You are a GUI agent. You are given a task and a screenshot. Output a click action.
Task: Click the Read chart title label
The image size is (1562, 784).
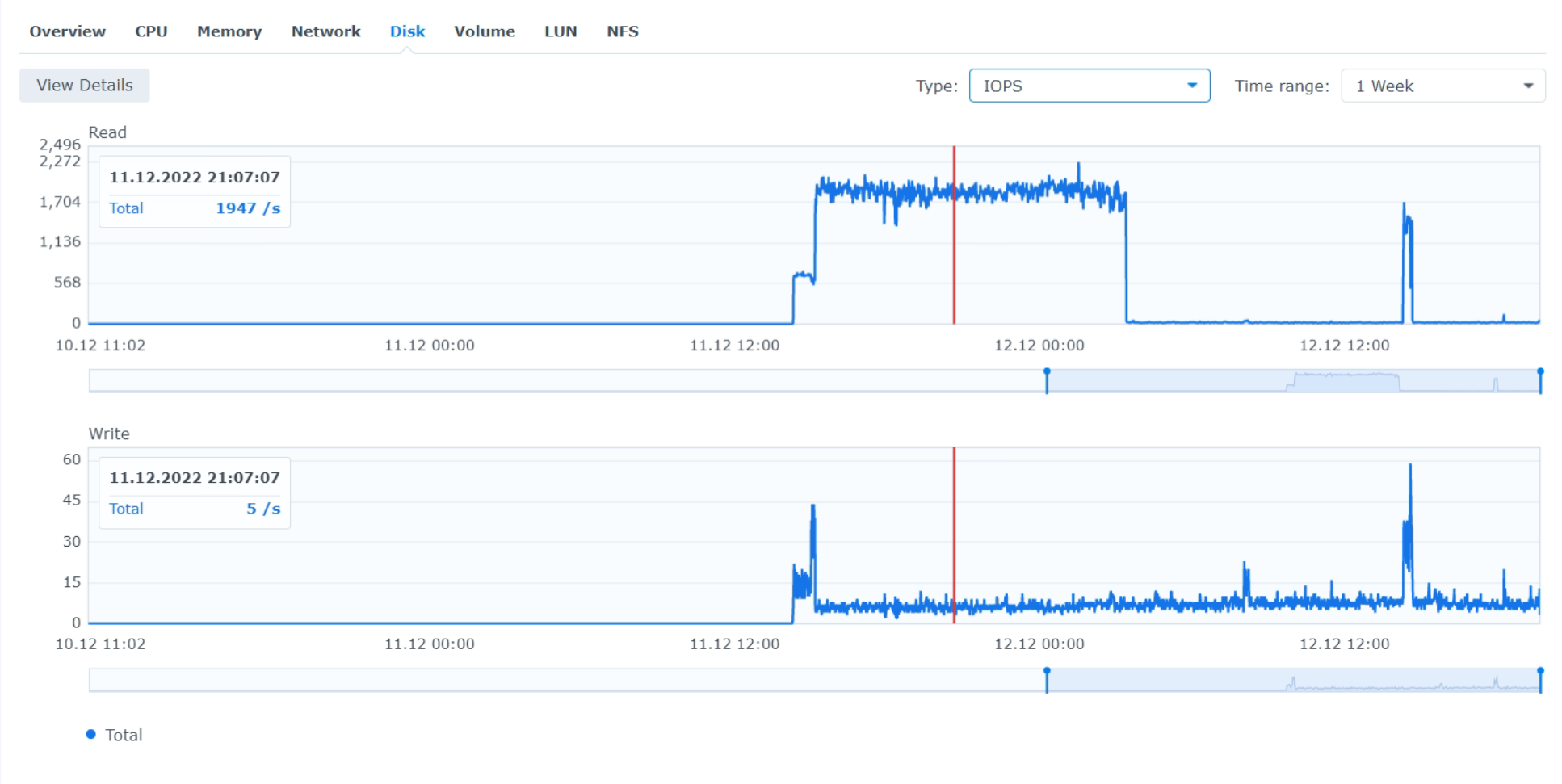107,132
